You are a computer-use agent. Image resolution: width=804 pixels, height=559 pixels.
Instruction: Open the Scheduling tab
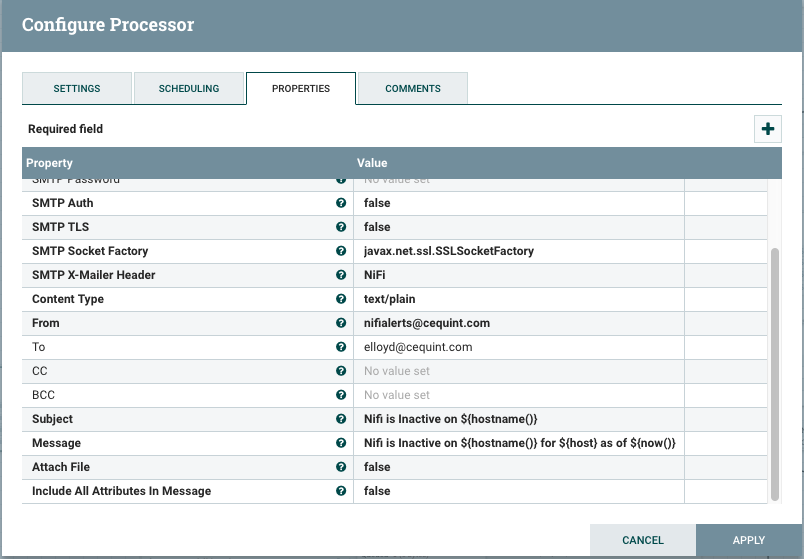pyautogui.click(x=189, y=89)
